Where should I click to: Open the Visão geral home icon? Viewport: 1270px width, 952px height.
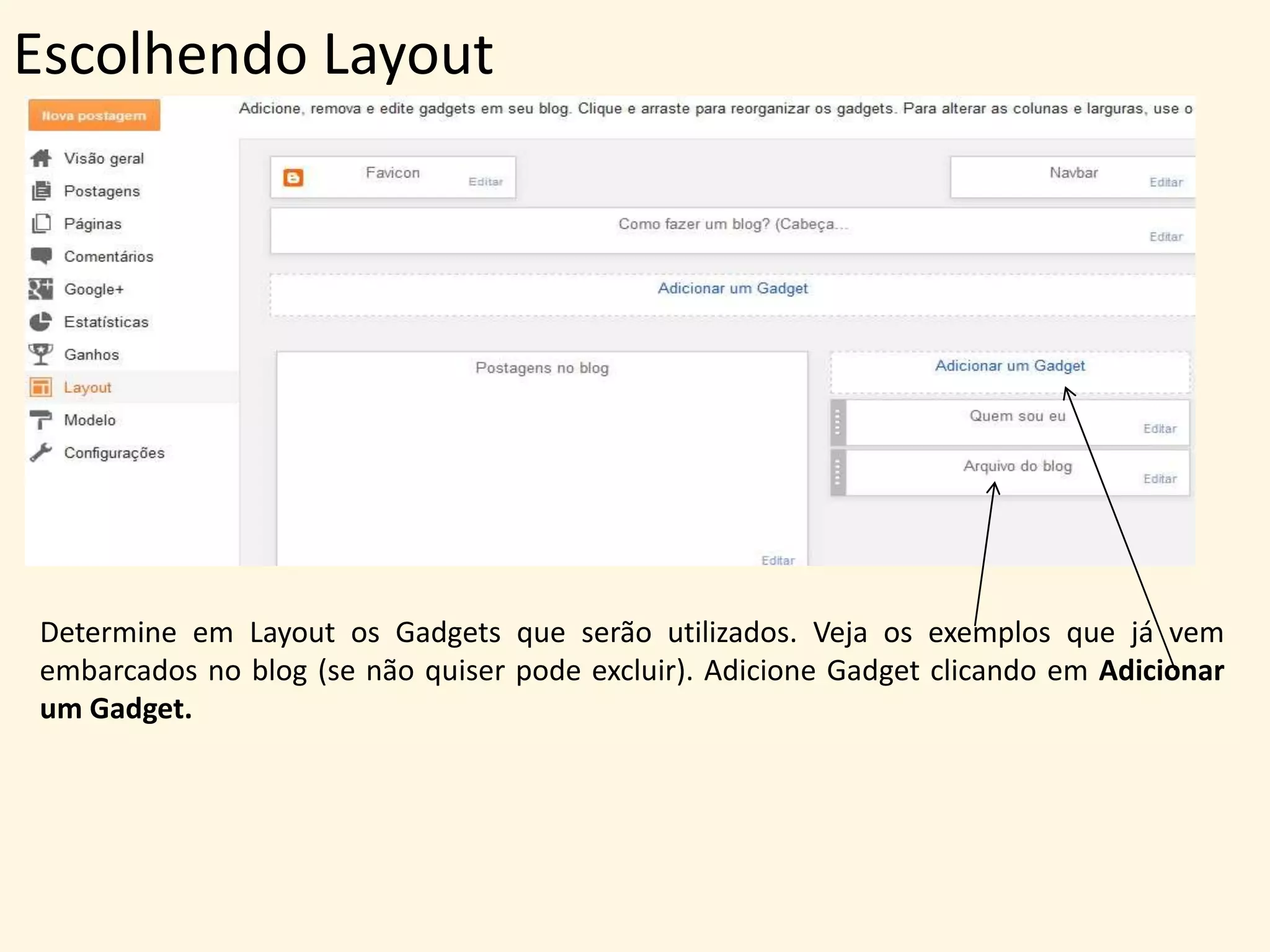(x=41, y=159)
